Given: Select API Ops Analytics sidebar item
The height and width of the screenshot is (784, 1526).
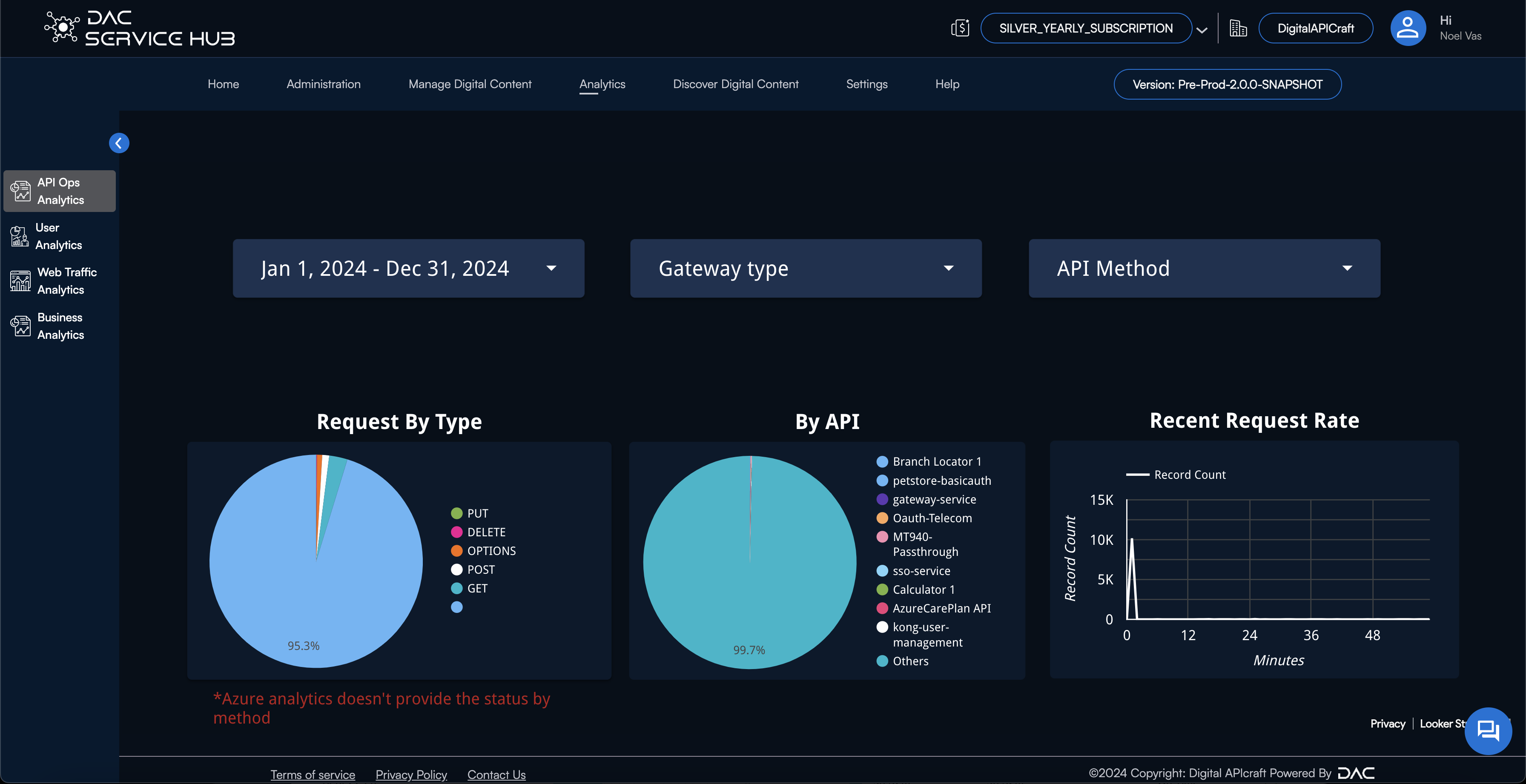Looking at the screenshot, I should click(59, 191).
